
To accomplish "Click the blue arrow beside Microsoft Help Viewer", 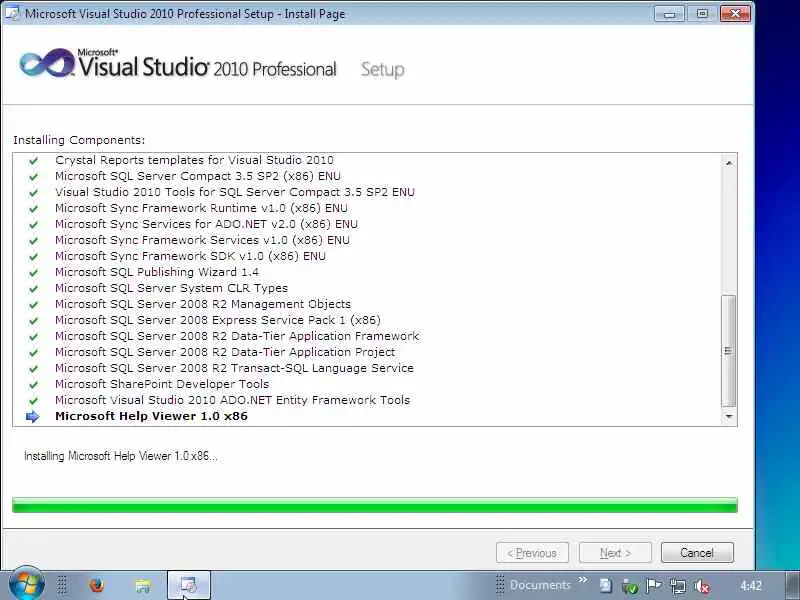I will [33, 416].
